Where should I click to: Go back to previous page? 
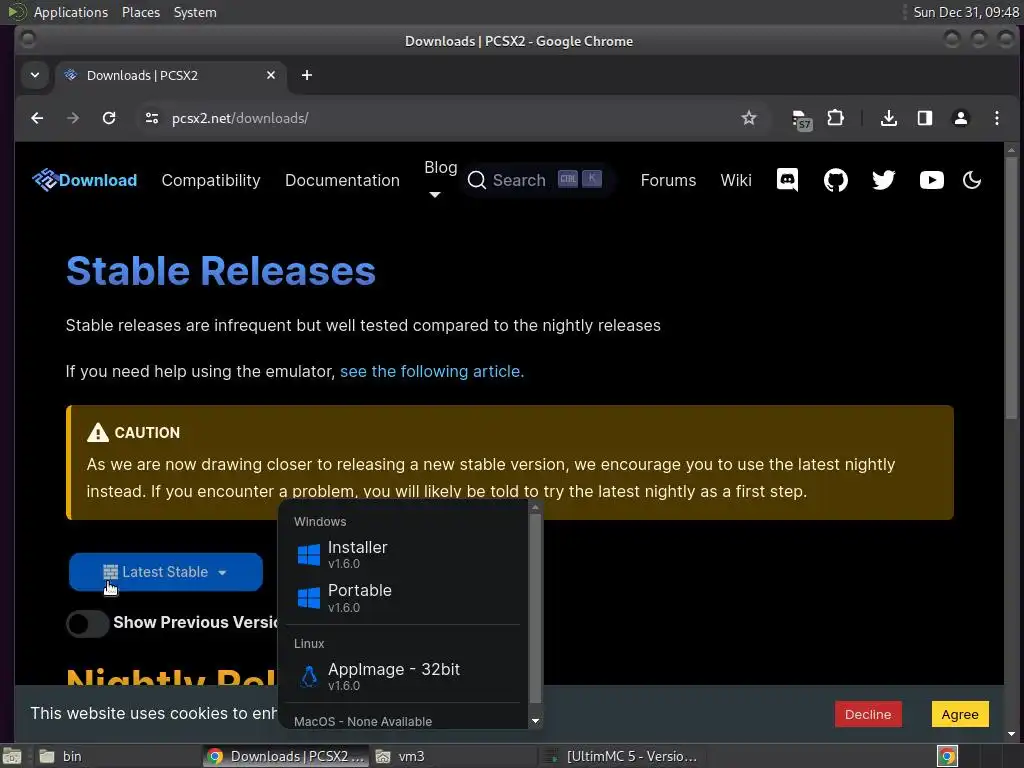coord(37,118)
